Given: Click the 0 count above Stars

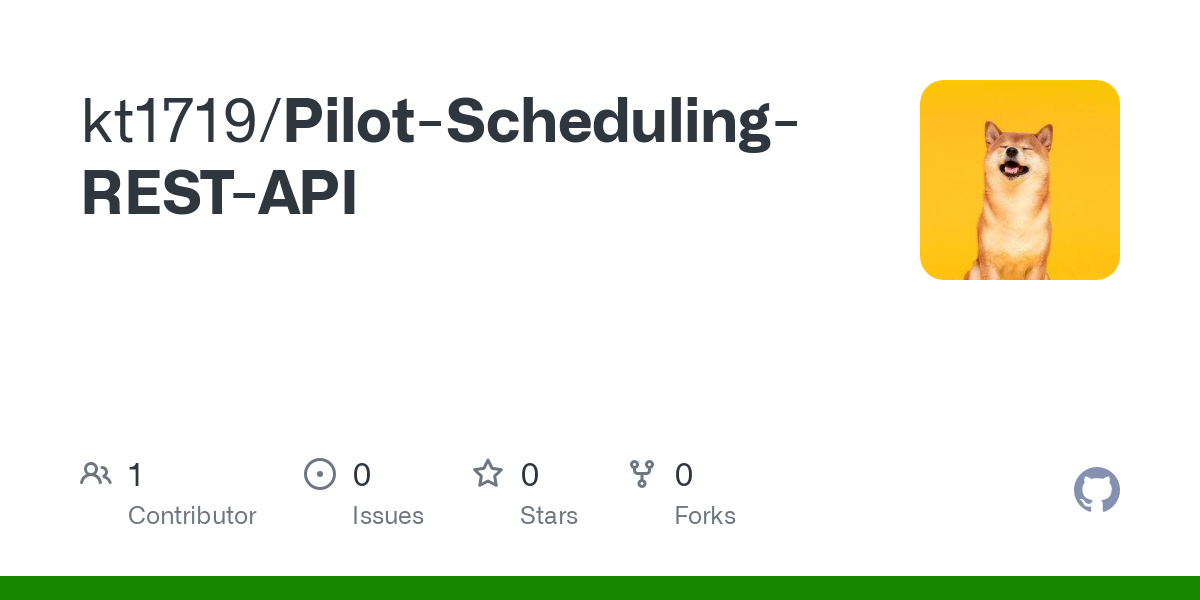Looking at the screenshot, I should pyautogui.click(x=530, y=475).
